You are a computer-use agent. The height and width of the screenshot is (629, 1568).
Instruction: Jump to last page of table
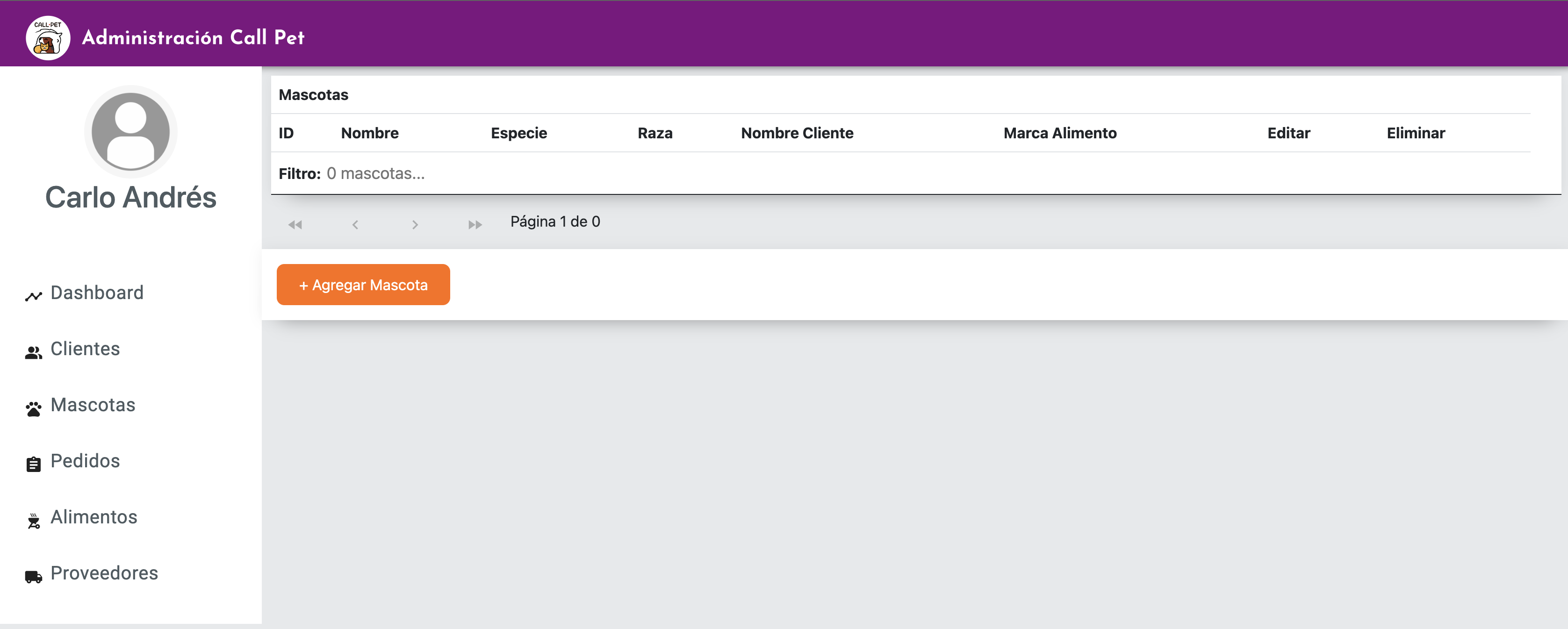475,224
